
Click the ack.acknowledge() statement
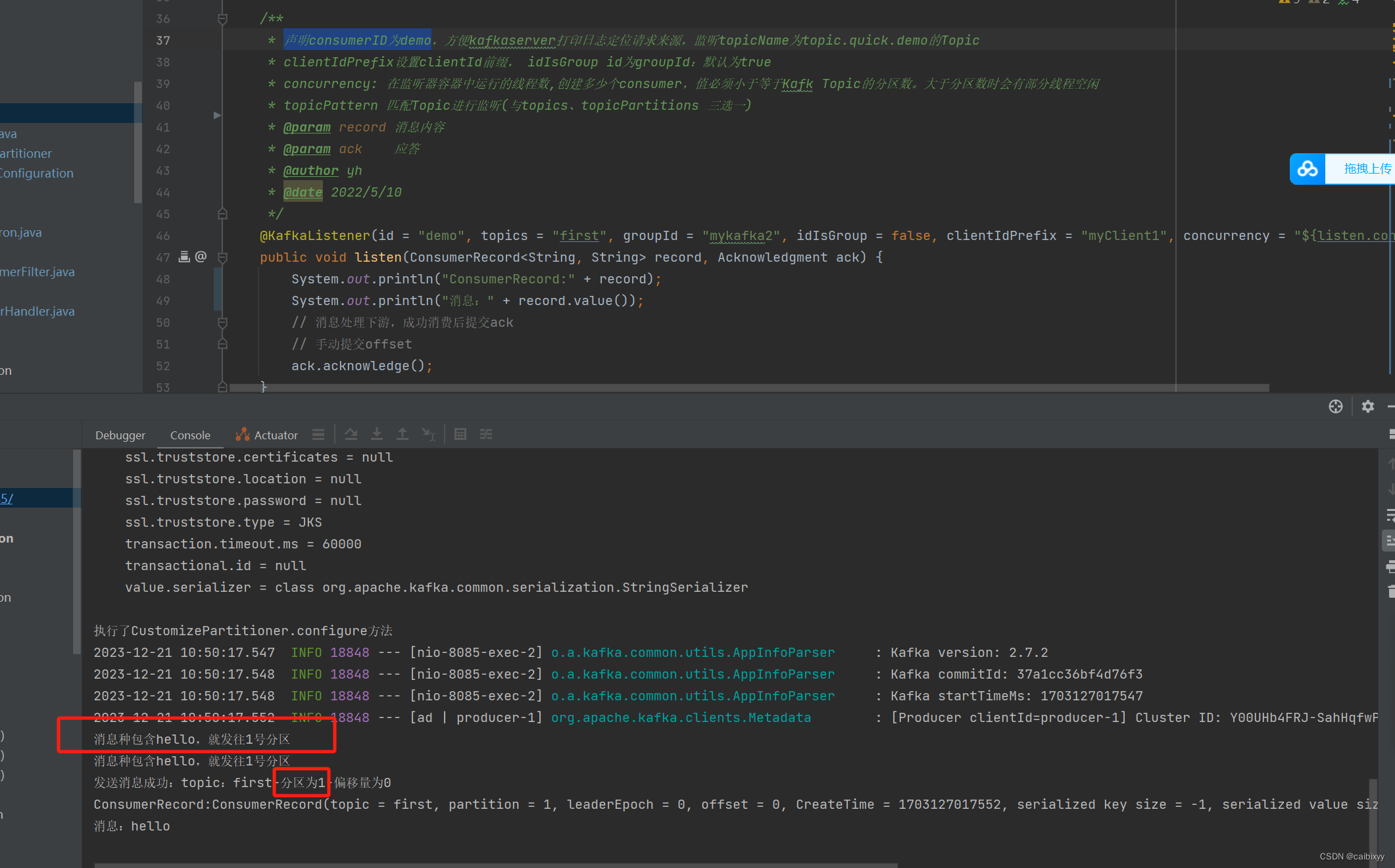click(362, 366)
